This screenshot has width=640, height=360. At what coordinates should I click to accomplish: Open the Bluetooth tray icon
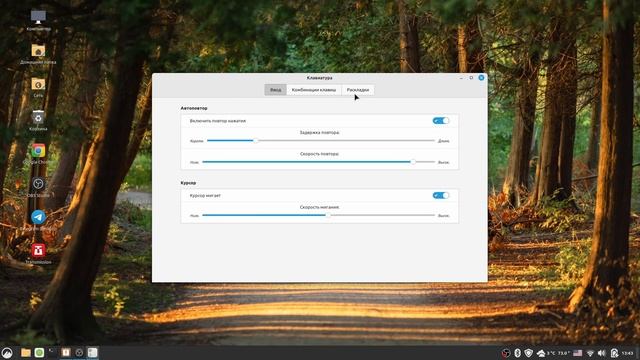coord(518,353)
